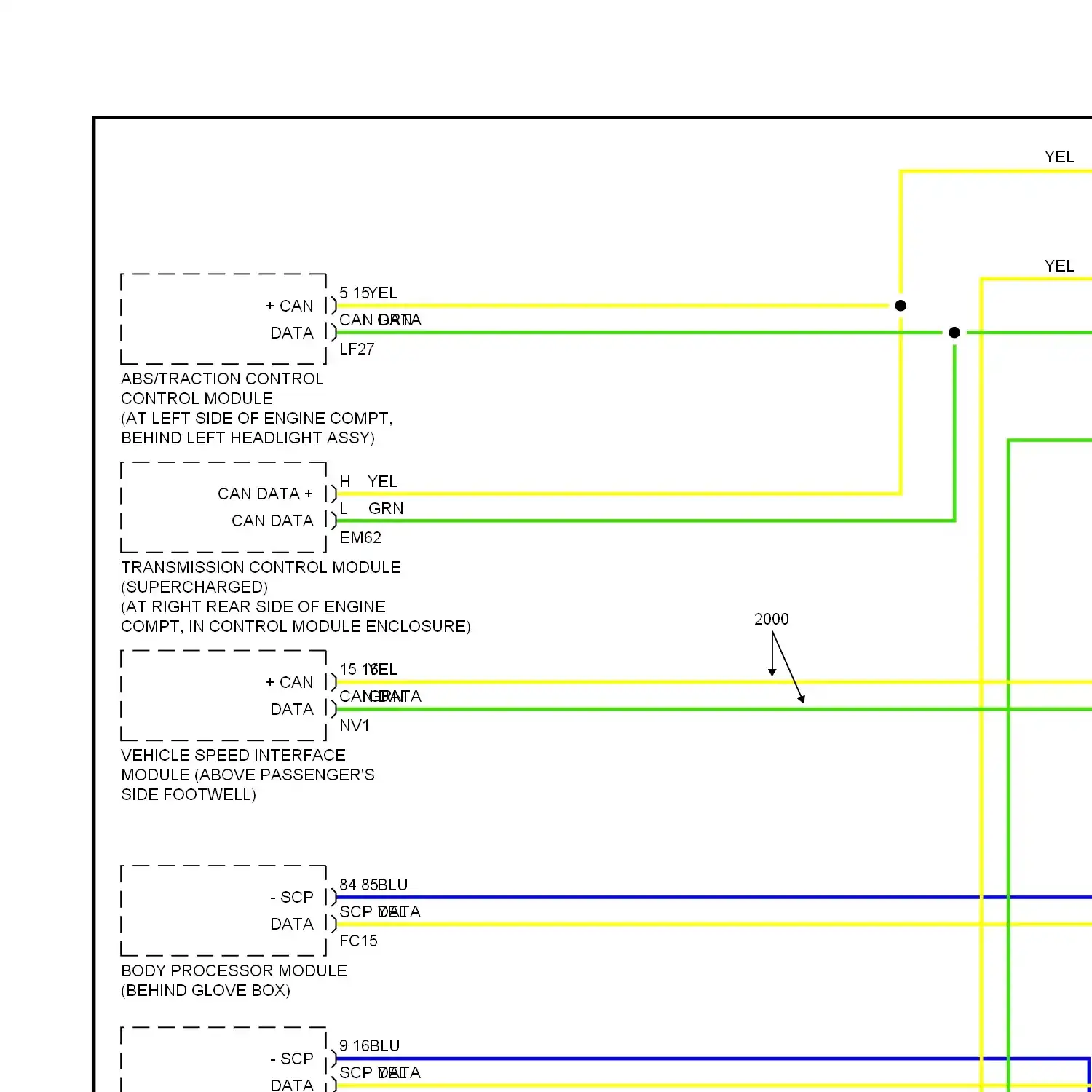Click the EM62 connector label
This screenshot has height=1092, width=1092.
360,538
